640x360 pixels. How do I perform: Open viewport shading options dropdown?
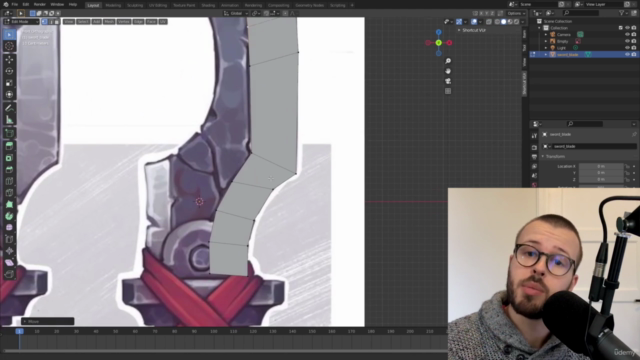(x=523, y=22)
